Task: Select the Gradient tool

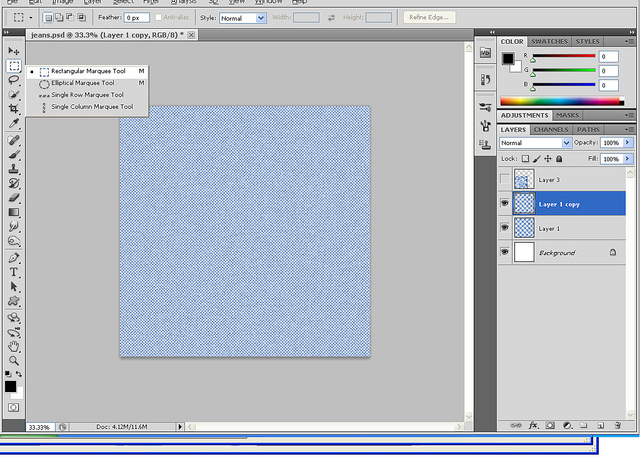Action: [13, 212]
